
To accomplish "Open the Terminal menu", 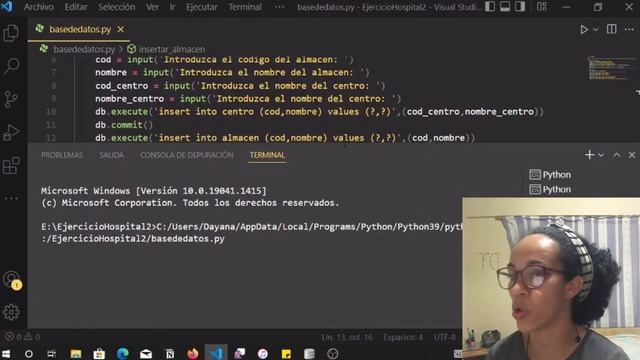I will (x=245, y=7).
